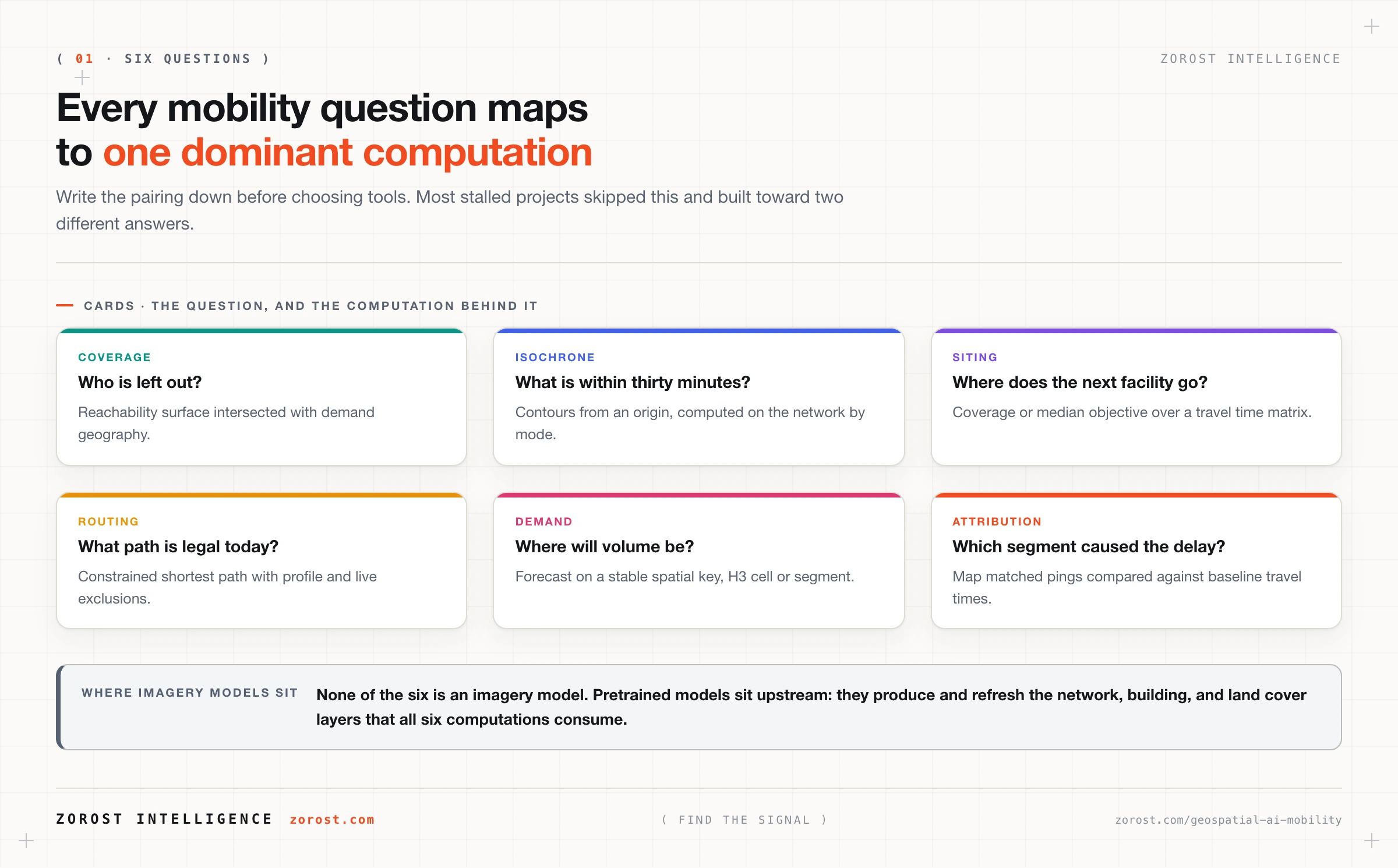
Task: Click the 'Contours from an origin' description
Action: coord(690,423)
